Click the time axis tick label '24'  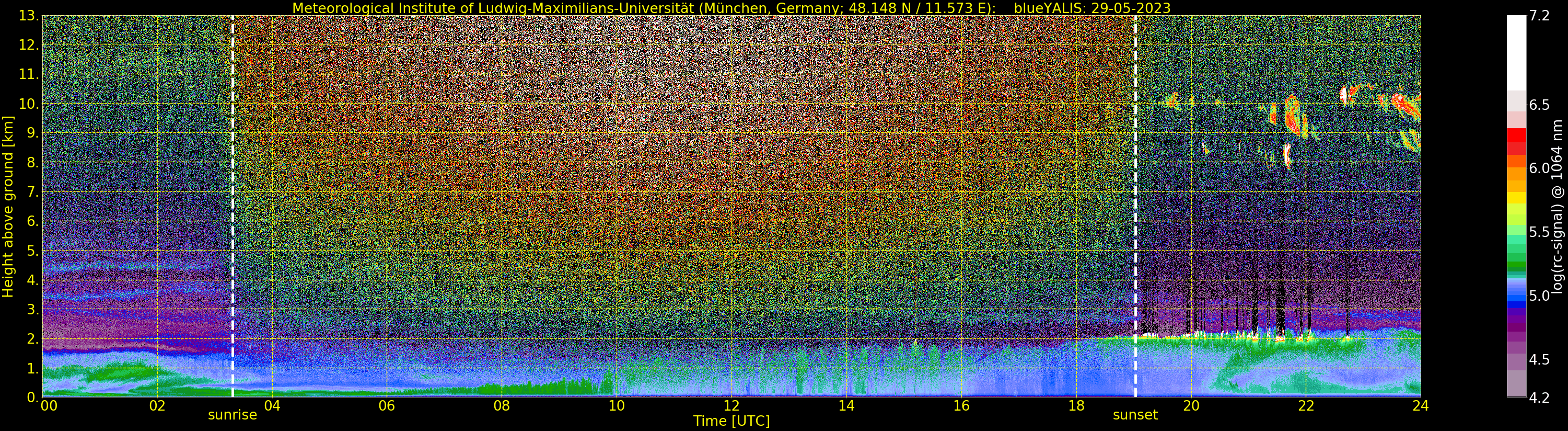[x=1421, y=406]
